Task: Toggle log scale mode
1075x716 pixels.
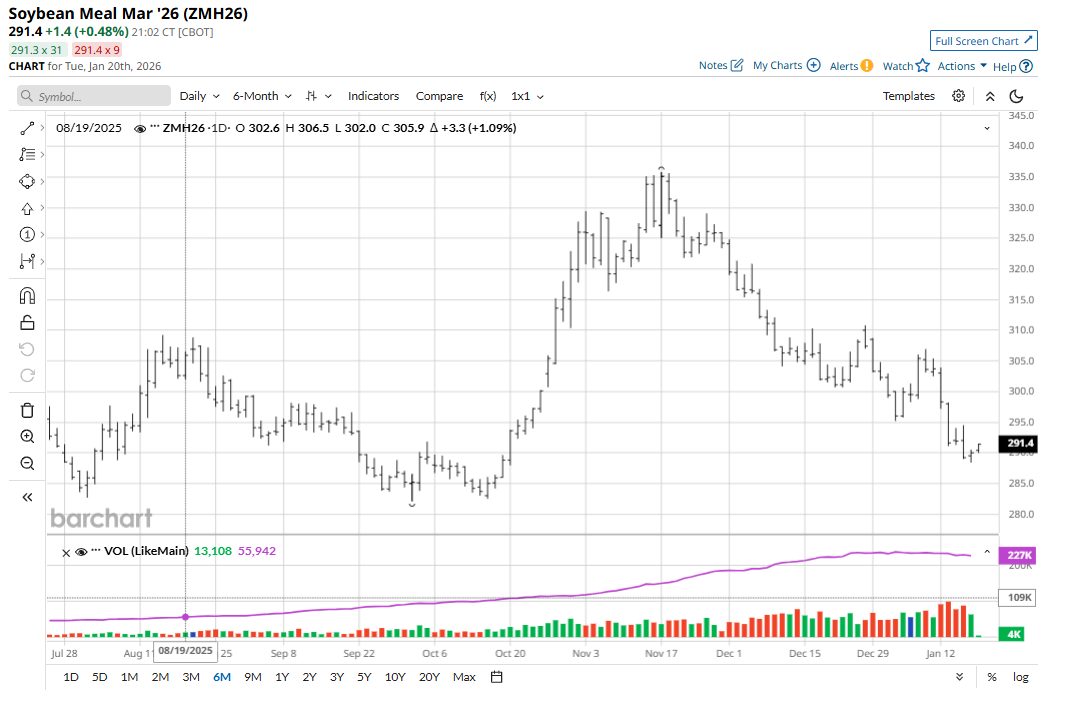Action: pos(1021,678)
